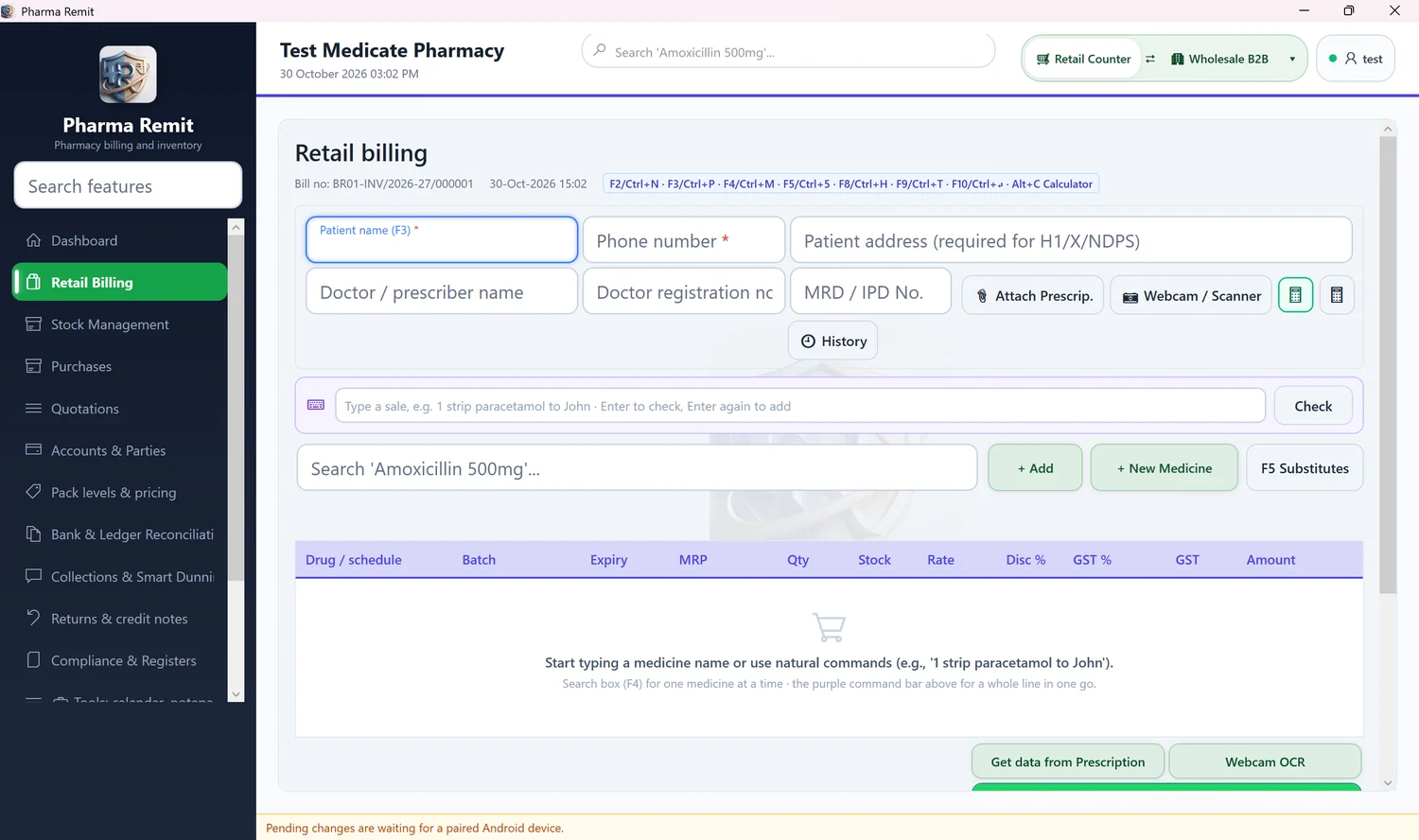Expand the counter mode dropdown arrow
1419x840 pixels.
1292,59
